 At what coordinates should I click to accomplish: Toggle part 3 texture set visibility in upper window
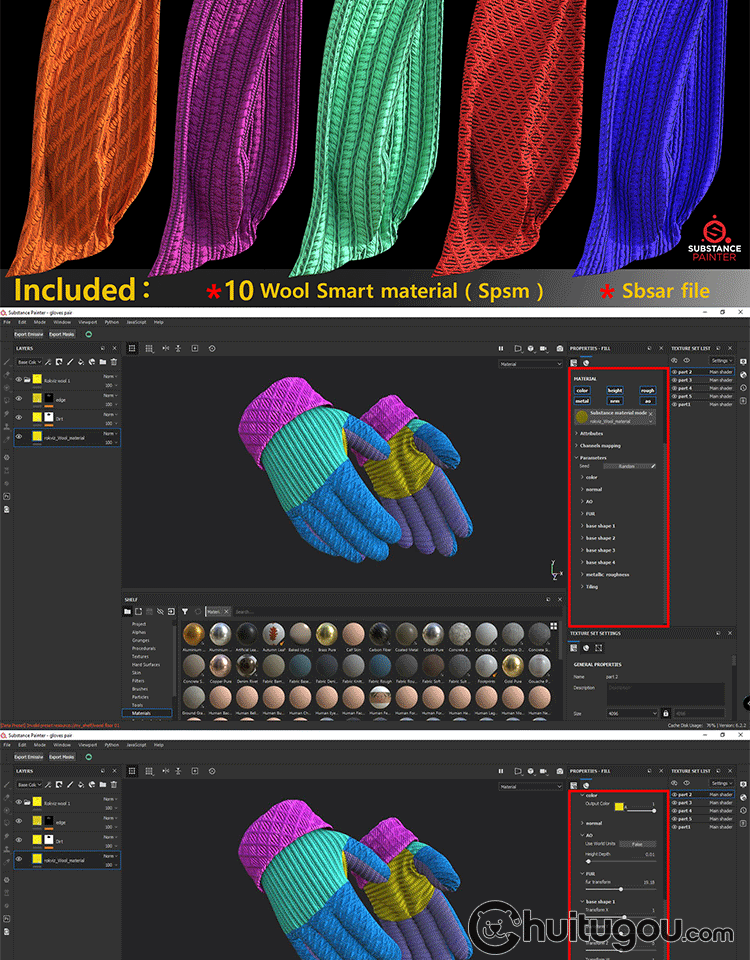pos(675,380)
